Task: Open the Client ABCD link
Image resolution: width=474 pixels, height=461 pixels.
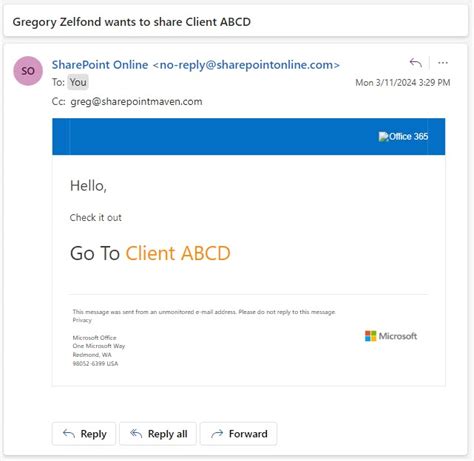Action: pos(178,253)
